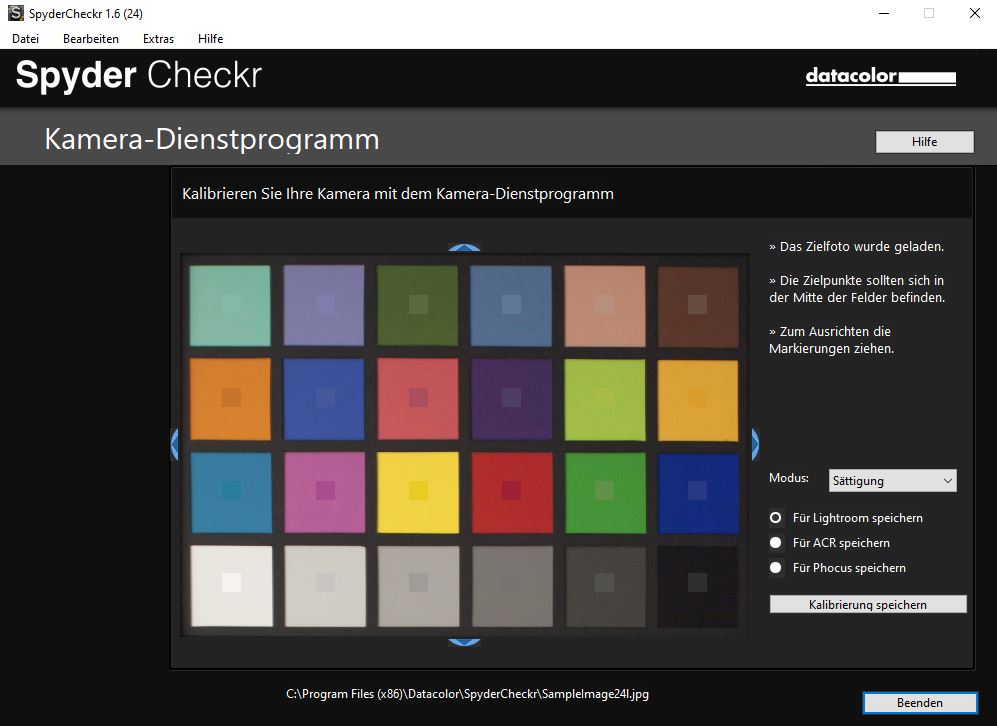Click the Beenden button
The width and height of the screenshot is (997, 726).
pyautogui.click(x=919, y=703)
